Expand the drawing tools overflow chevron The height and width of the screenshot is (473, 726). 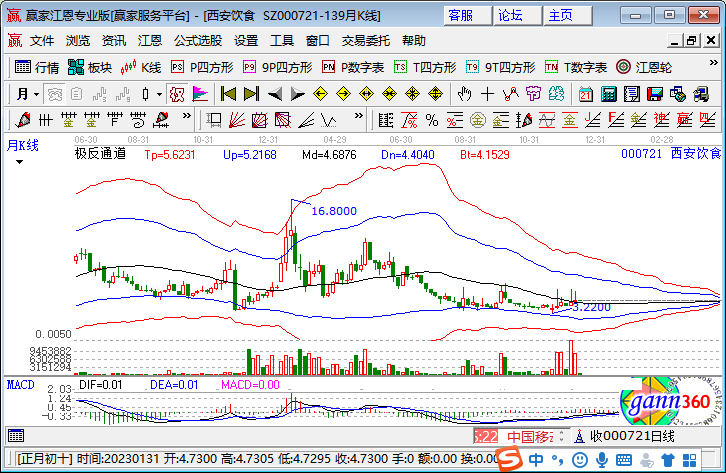187,116
